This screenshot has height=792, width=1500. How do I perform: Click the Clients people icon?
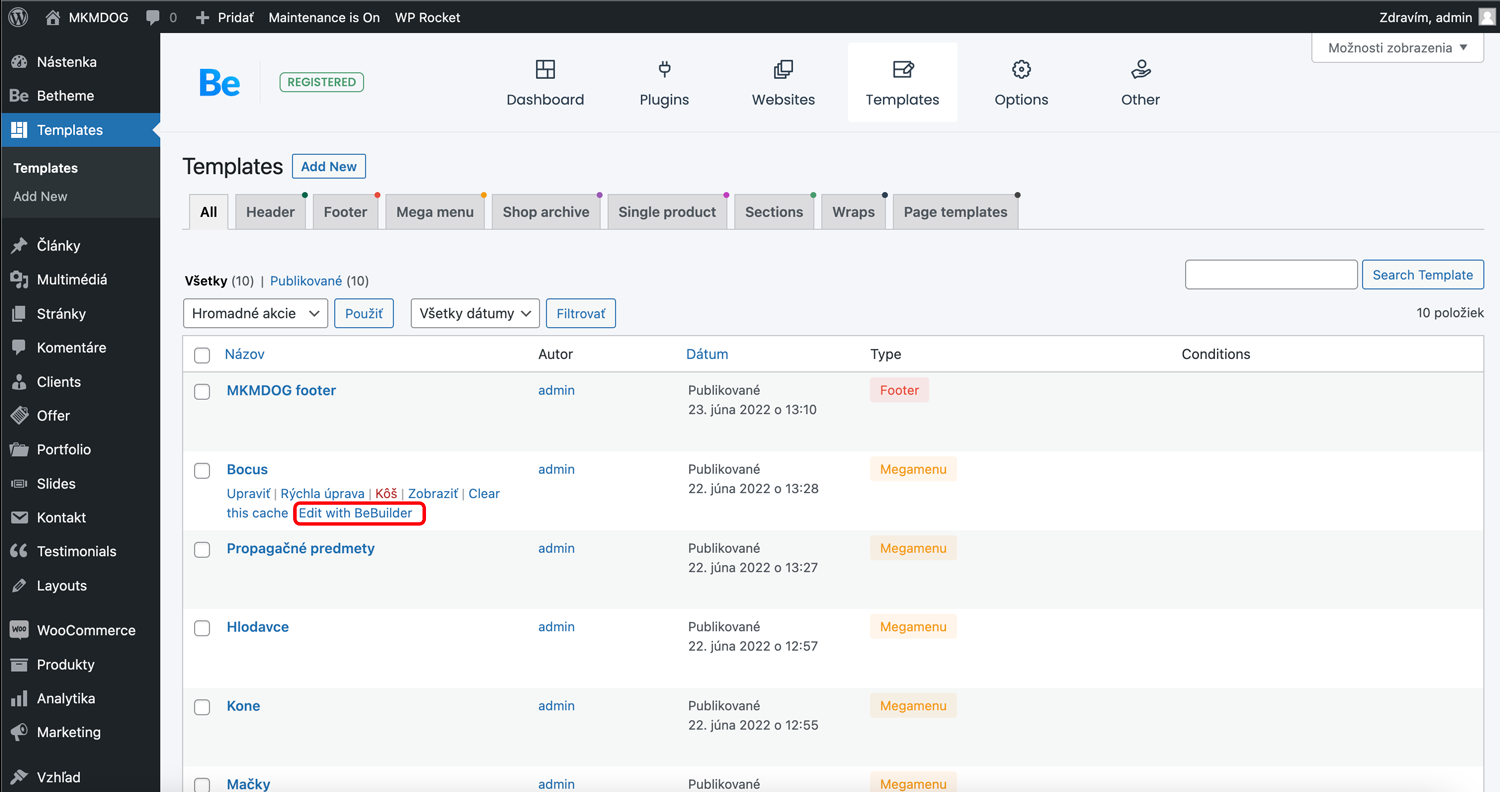pos(19,382)
